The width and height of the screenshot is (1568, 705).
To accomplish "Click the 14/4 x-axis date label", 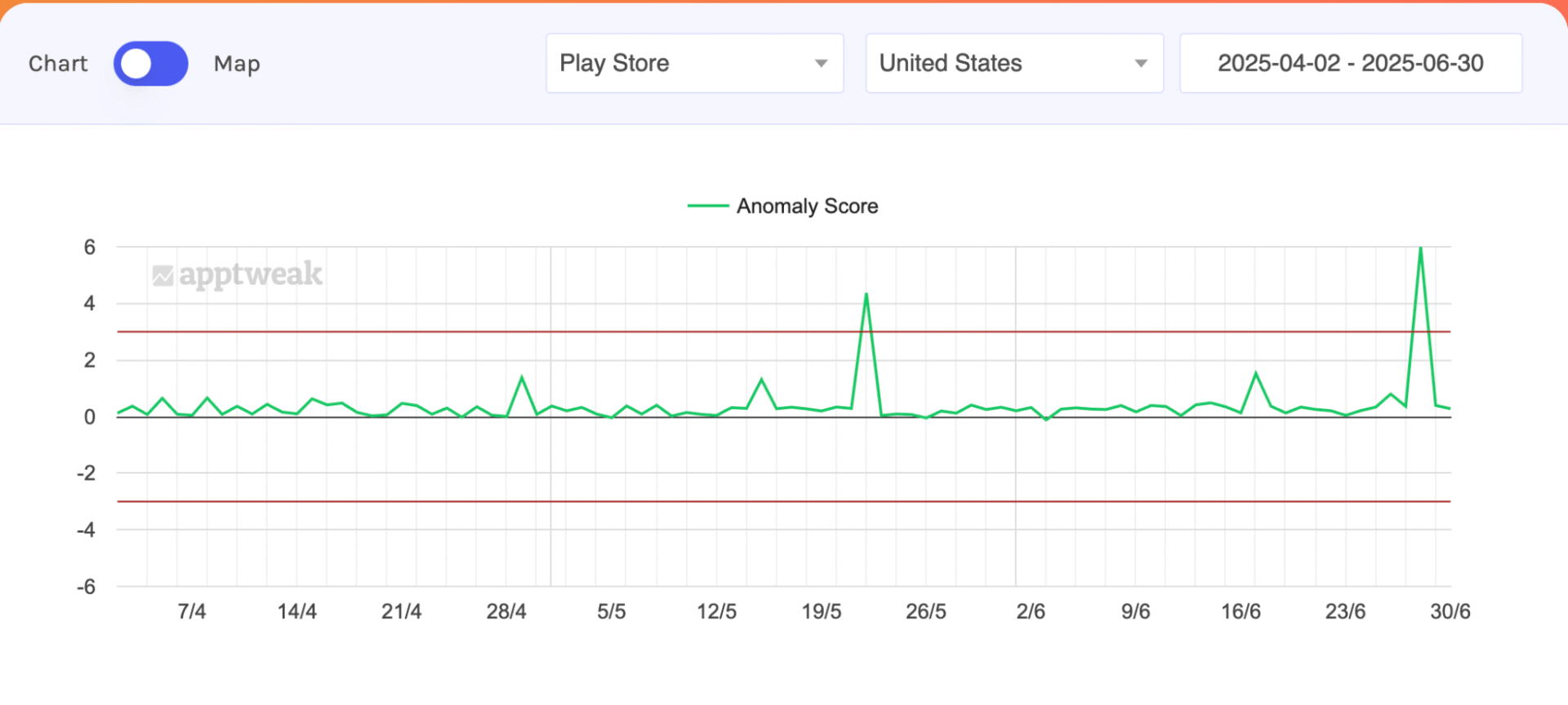I will [296, 611].
